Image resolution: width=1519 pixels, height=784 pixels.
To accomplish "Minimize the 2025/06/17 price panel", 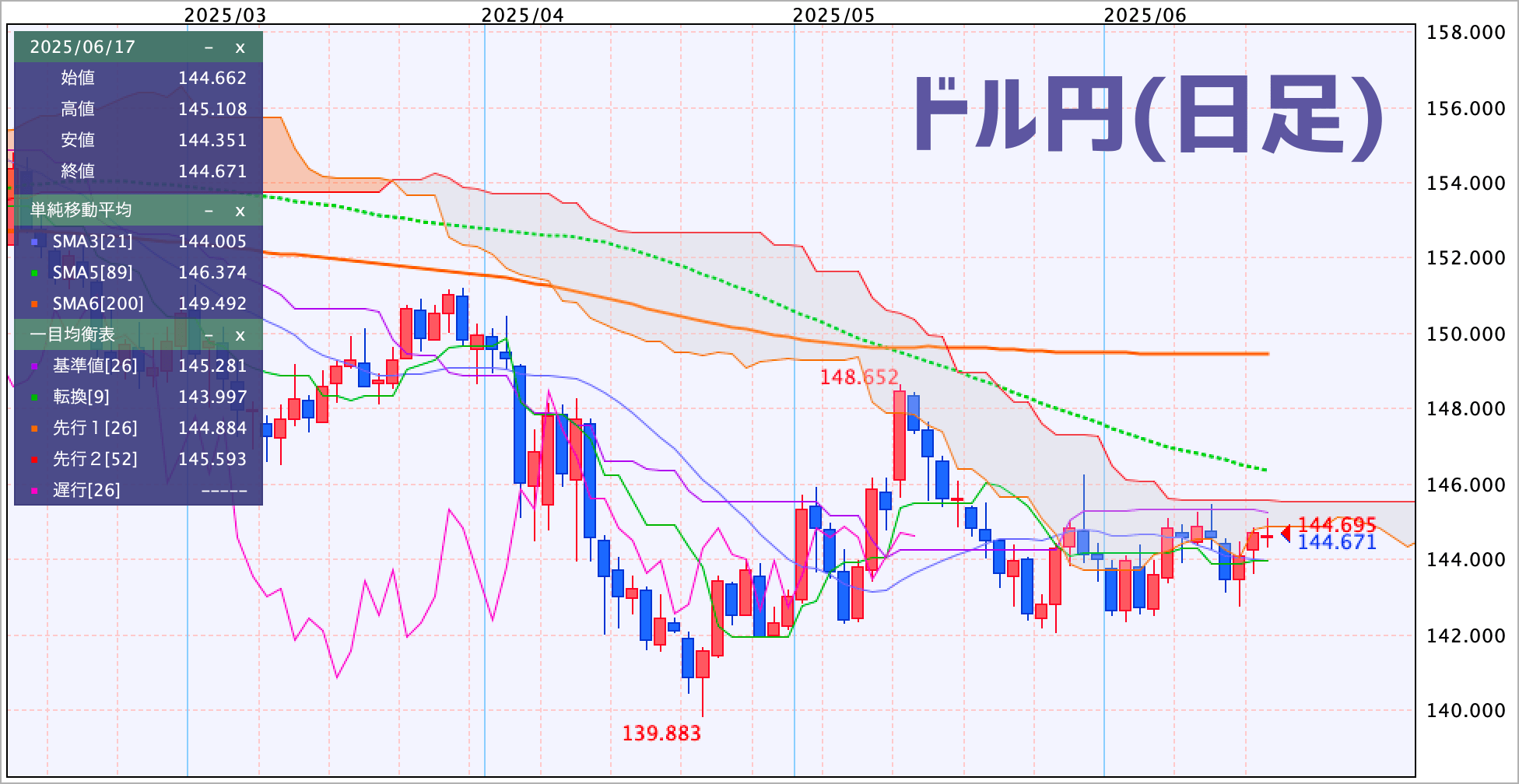I will pos(209,47).
